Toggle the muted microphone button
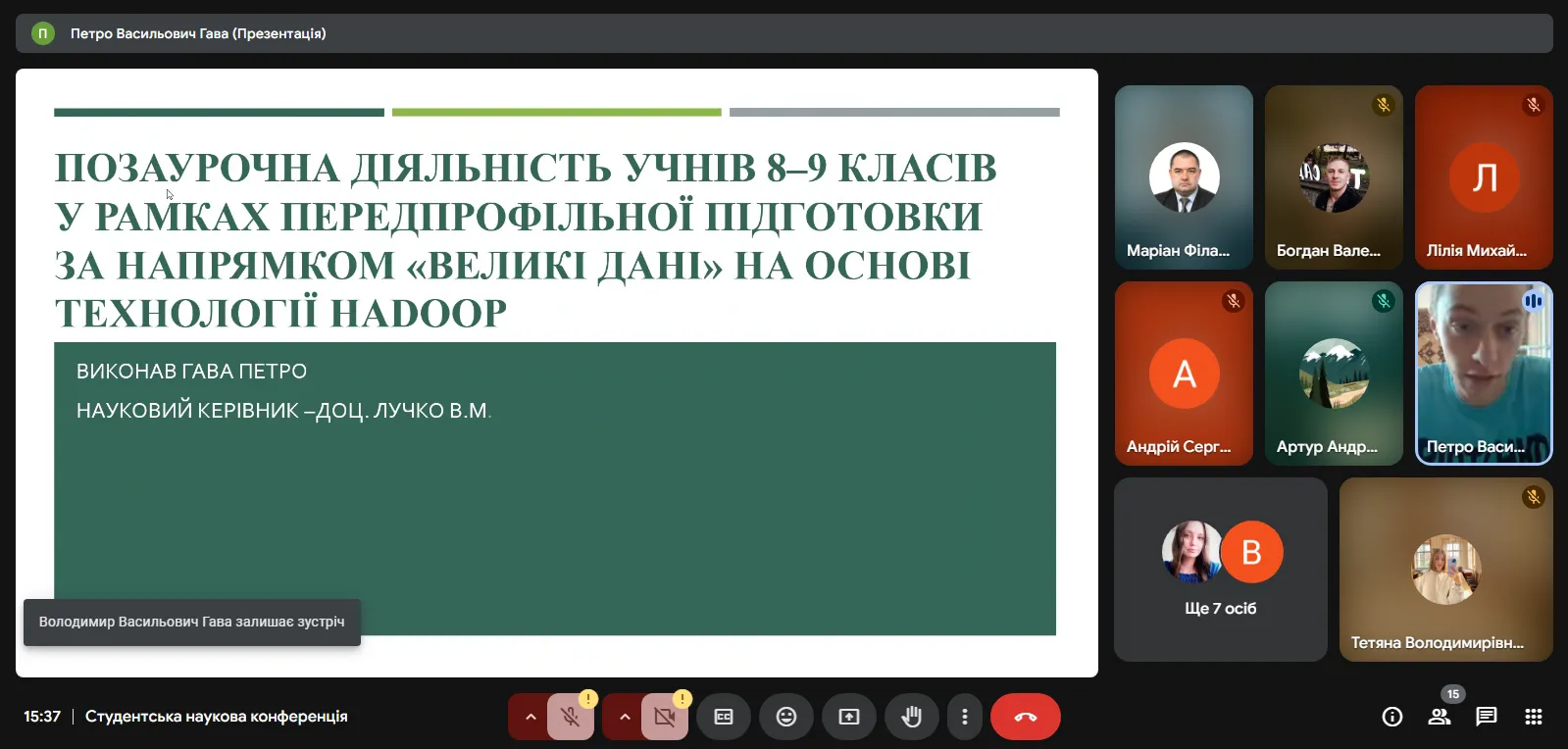Viewport: 1568px width, 749px height. (x=571, y=717)
